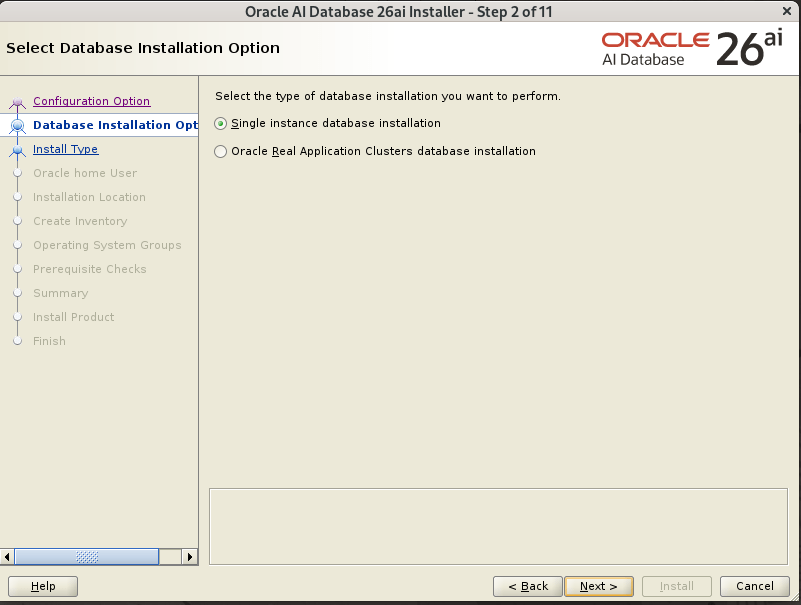Screen dimensions: 801x605
Task: Click the Oracle AI Database 26ai logo
Action: click(692, 49)
